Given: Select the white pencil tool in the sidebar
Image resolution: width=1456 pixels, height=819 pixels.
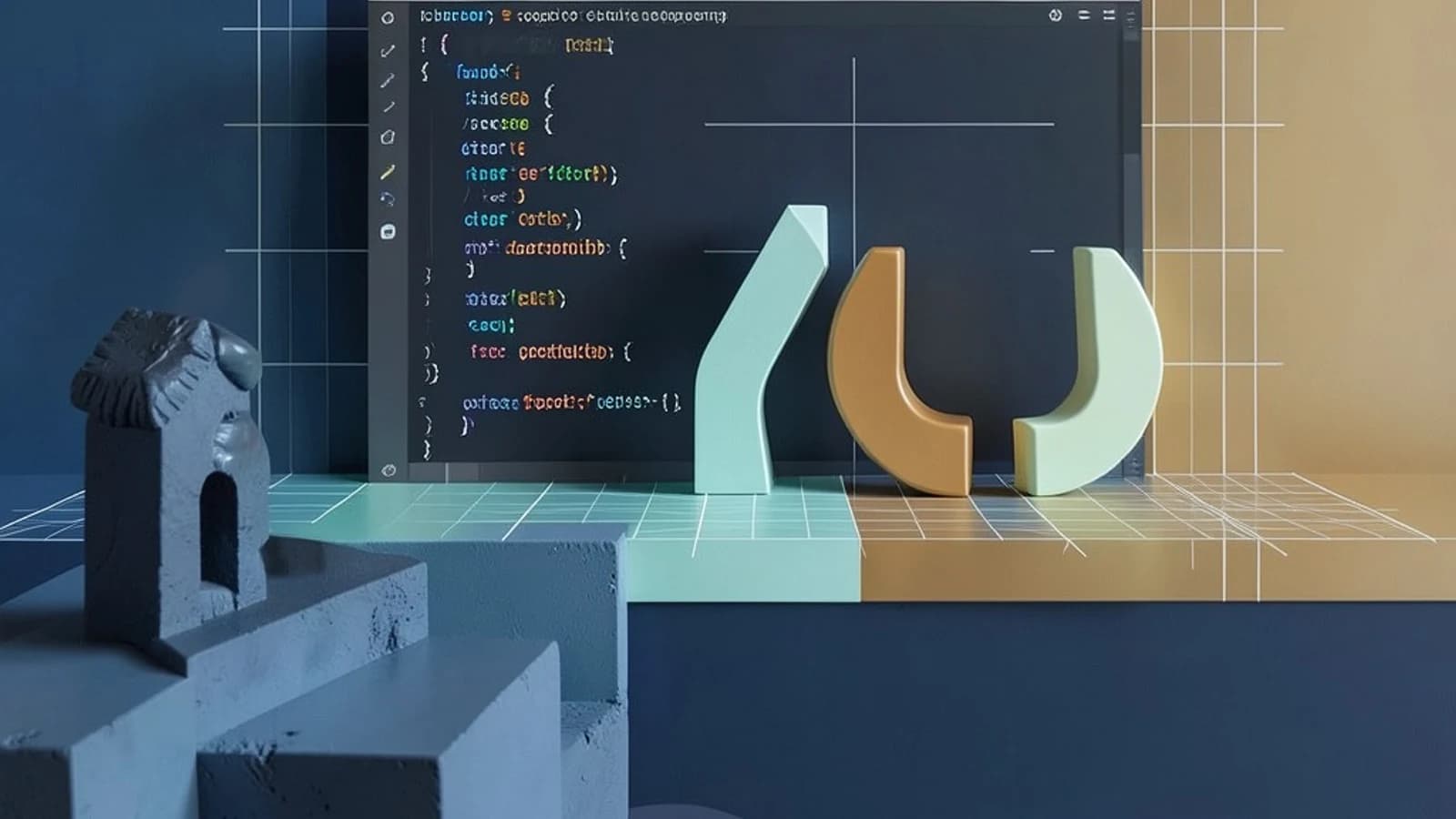Looking at the screenshot, I should click(388, 81).
